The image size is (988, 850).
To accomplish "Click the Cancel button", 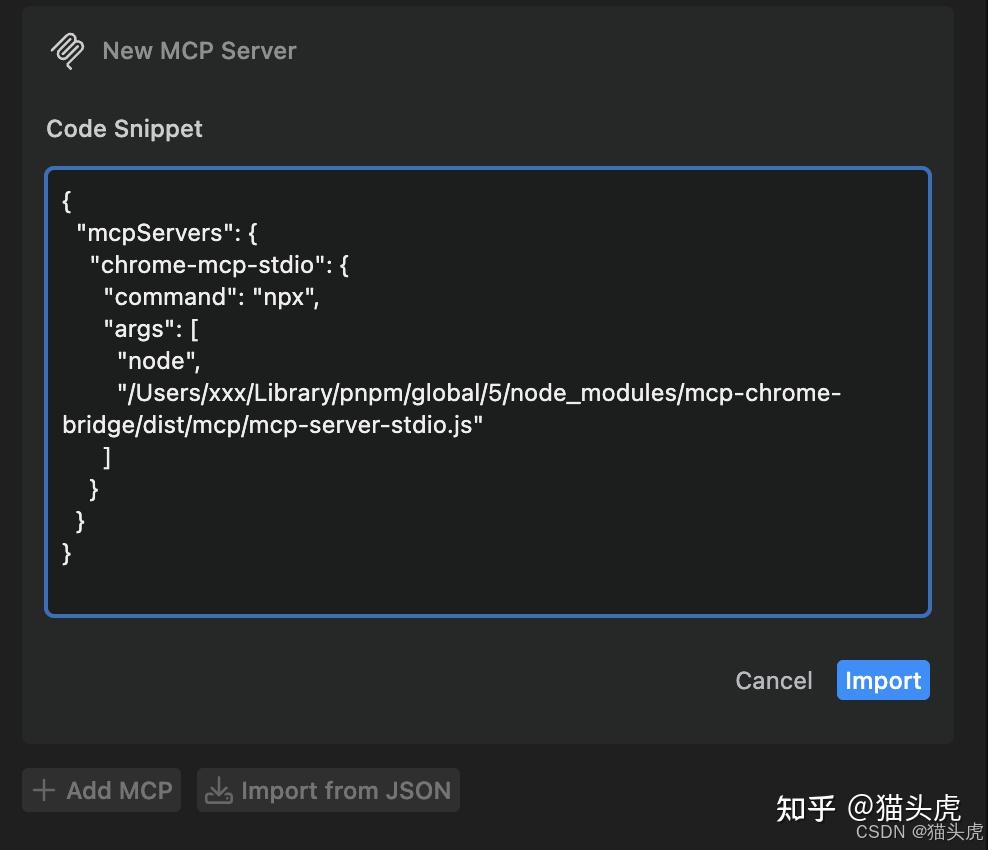I will click(x=773, y=680).
